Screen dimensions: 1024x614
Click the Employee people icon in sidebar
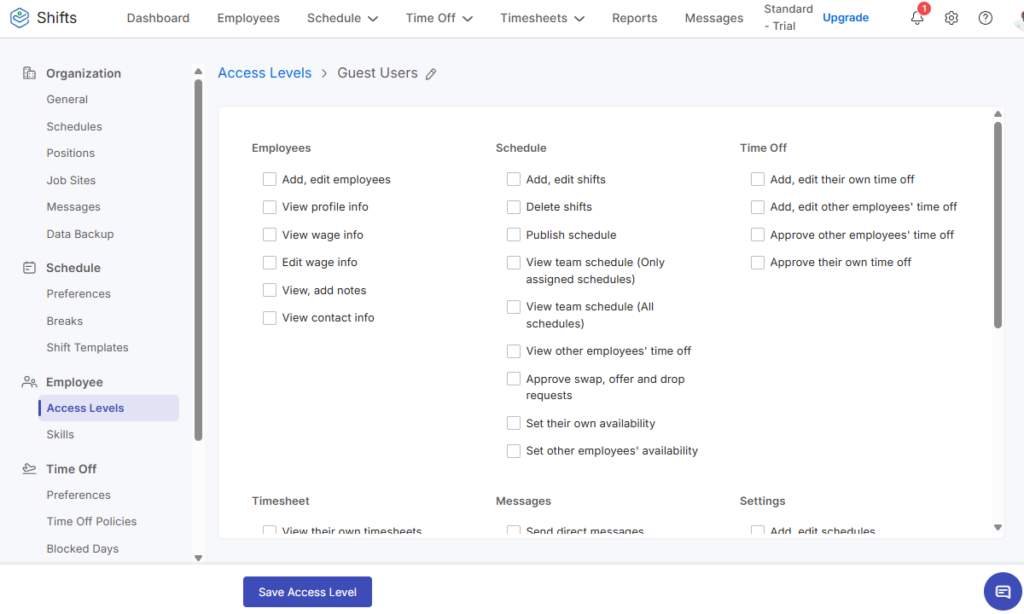(x=29, y=381)
